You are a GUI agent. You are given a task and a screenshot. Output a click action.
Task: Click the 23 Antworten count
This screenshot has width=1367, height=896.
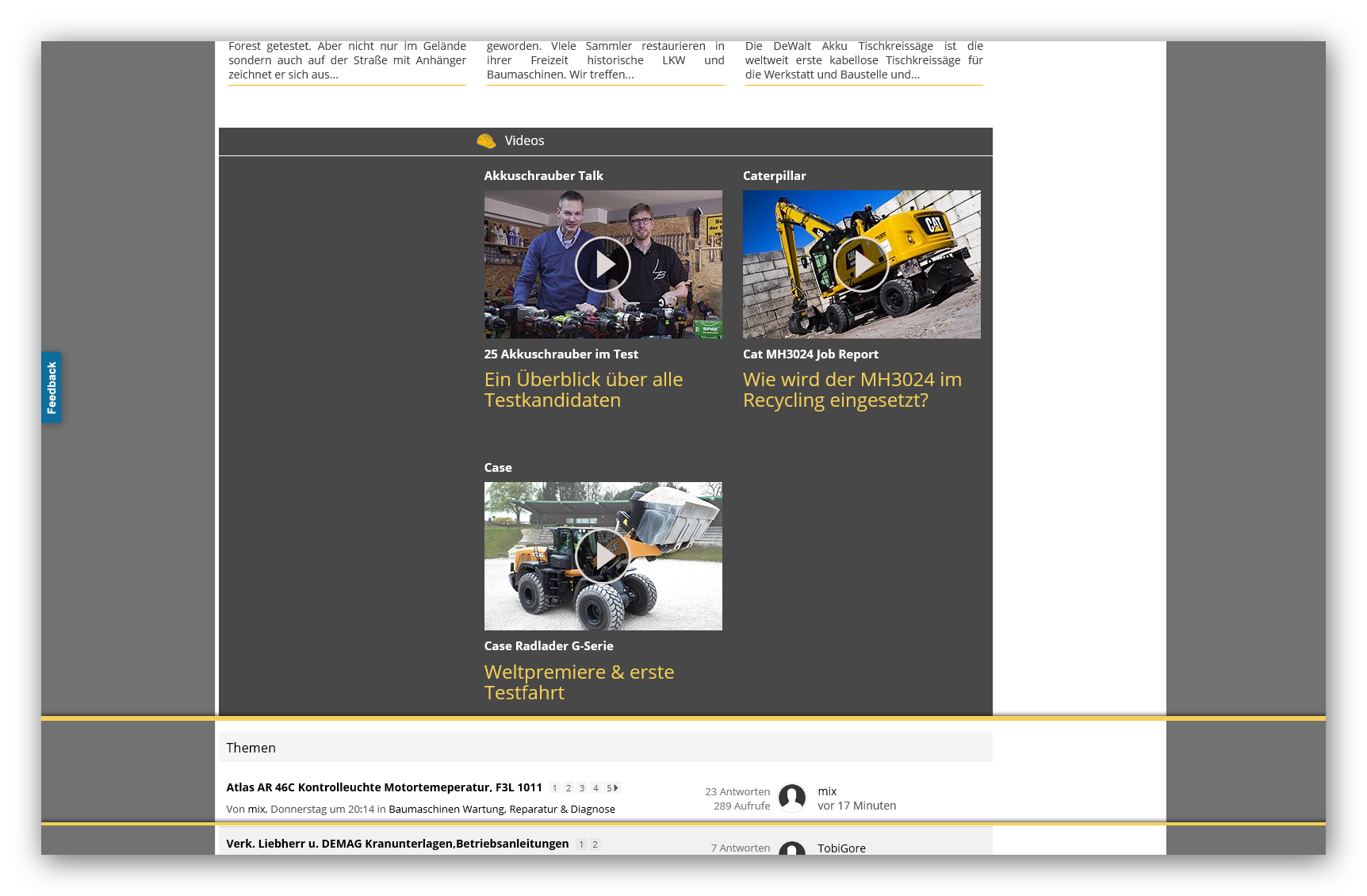click(x=737, y=791)
